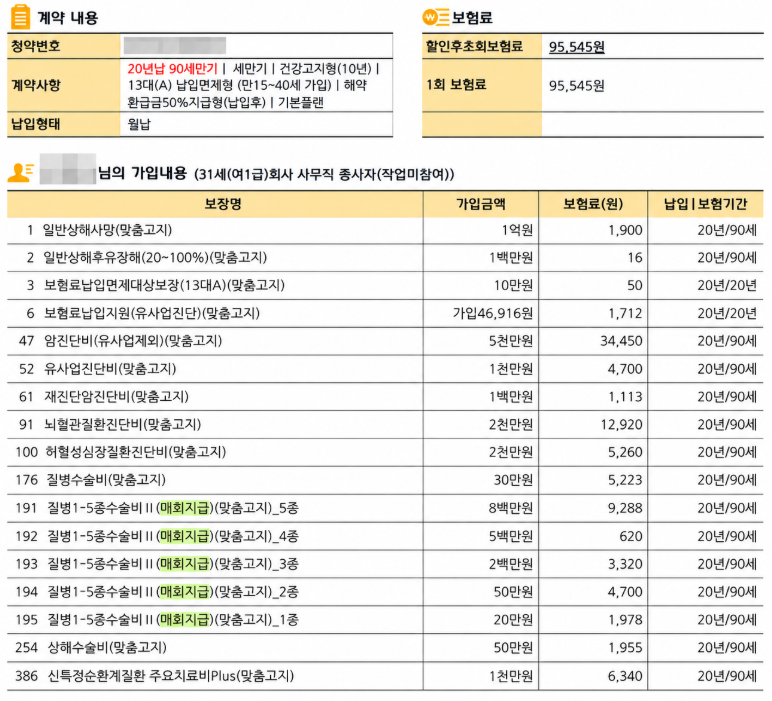Screen dimensions: 772x701
Task: Click the 계약사항 label cell
Action: coord(64,85)
